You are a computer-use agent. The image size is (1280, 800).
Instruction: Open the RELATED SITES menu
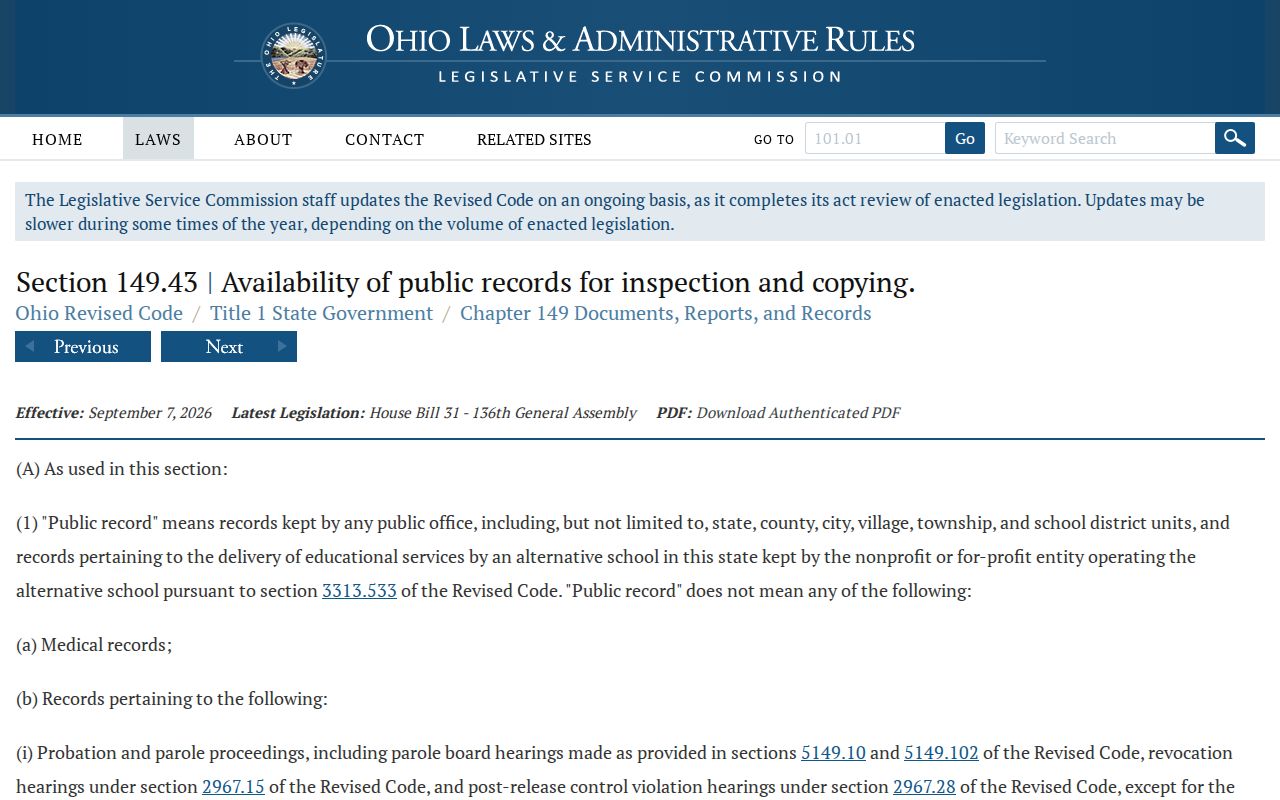pos(534,139)
